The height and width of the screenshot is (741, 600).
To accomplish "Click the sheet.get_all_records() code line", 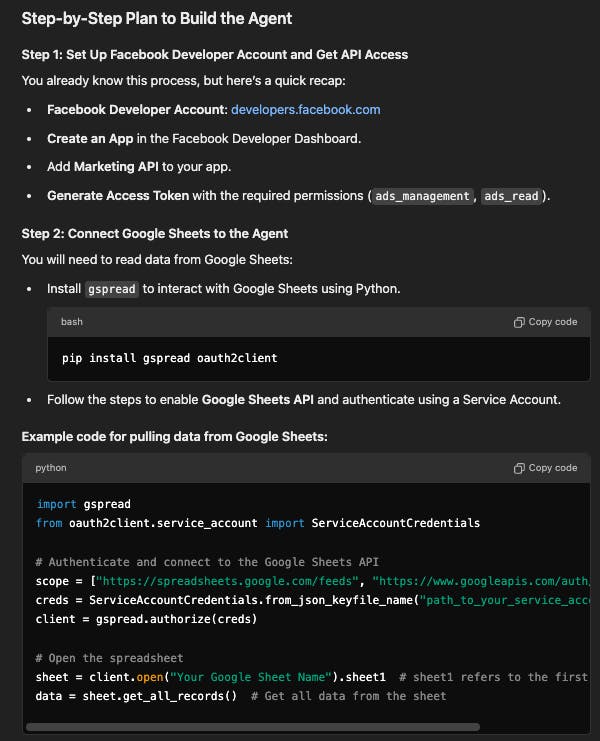I will tap(136, 696).
